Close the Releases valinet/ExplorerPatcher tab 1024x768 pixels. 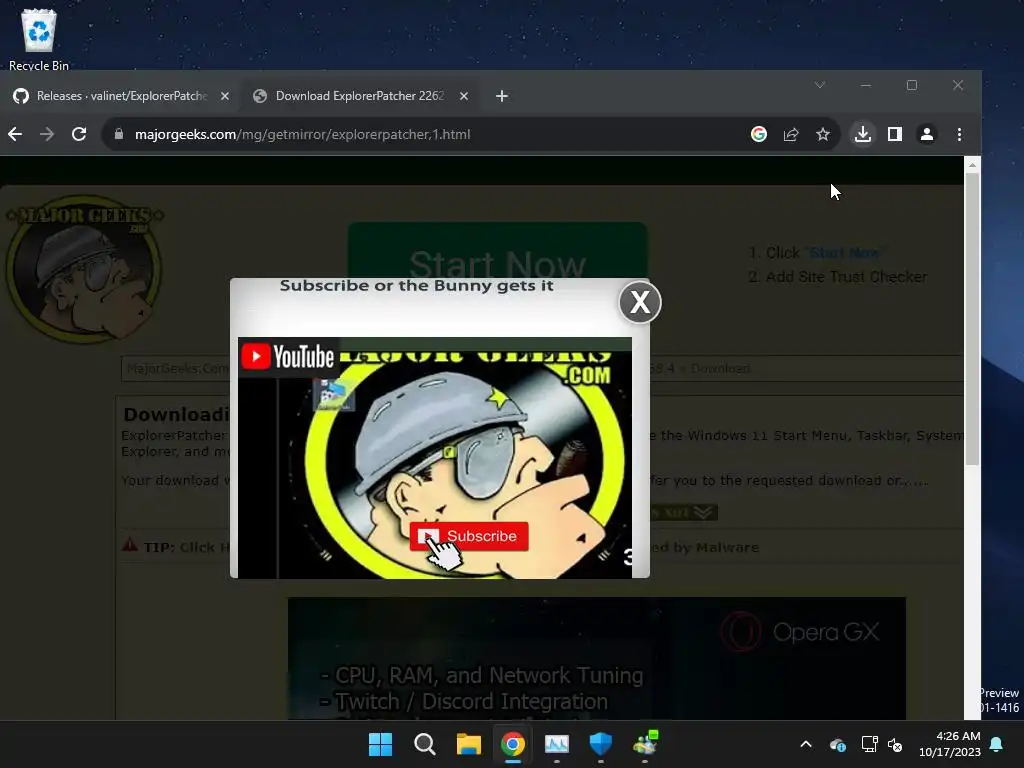[x=225, y=96]
